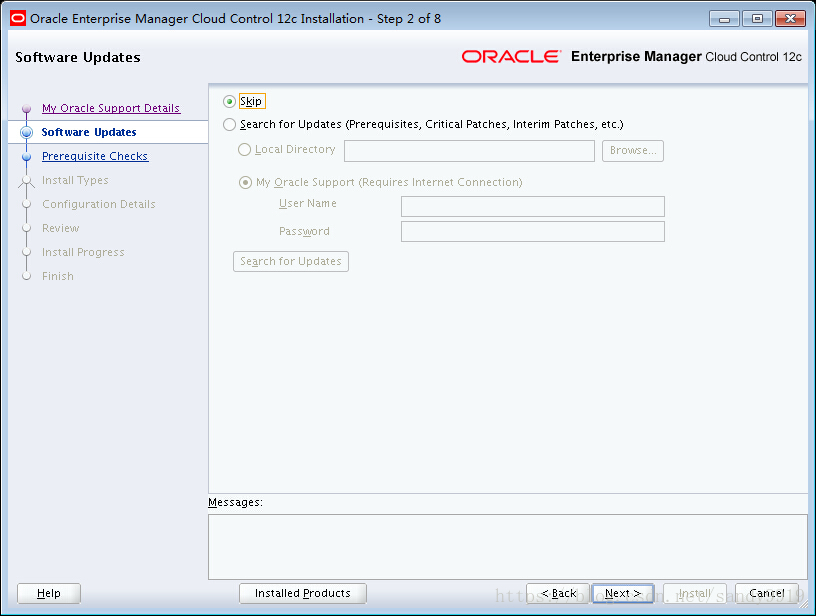Click the Review step bullet

click(27, 228)
